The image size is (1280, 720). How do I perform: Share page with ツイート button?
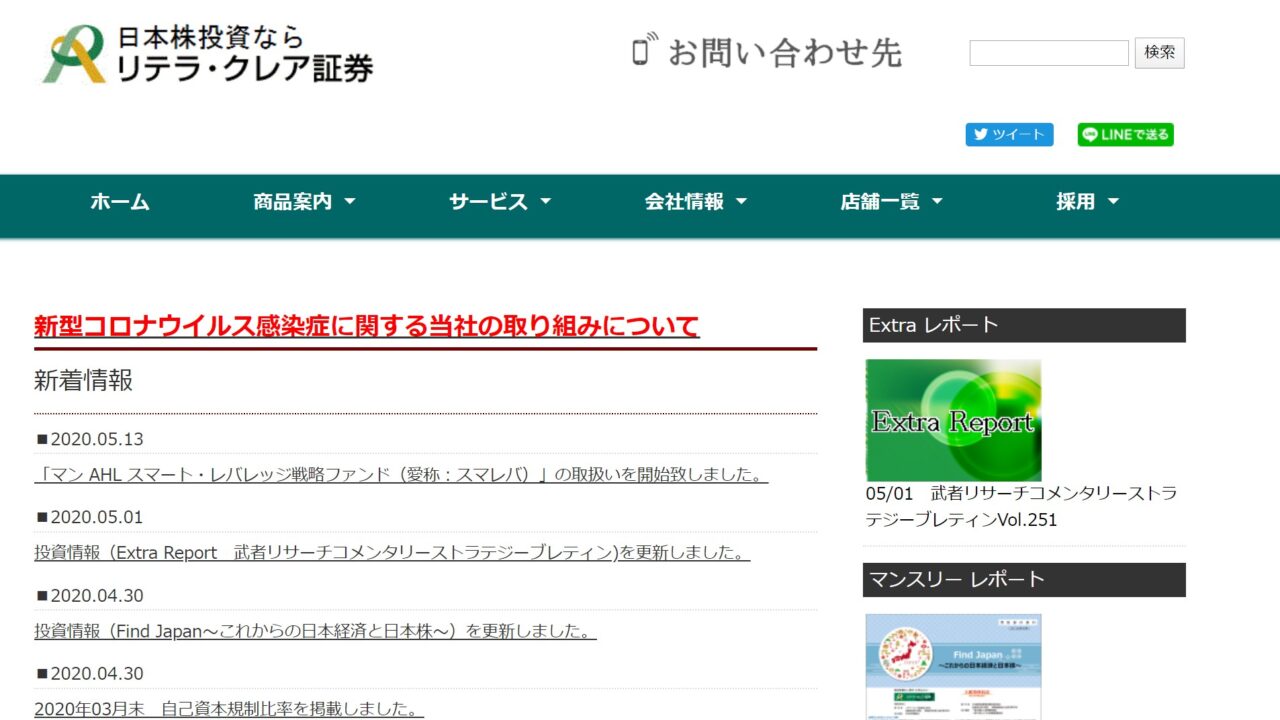[1009, 135]
